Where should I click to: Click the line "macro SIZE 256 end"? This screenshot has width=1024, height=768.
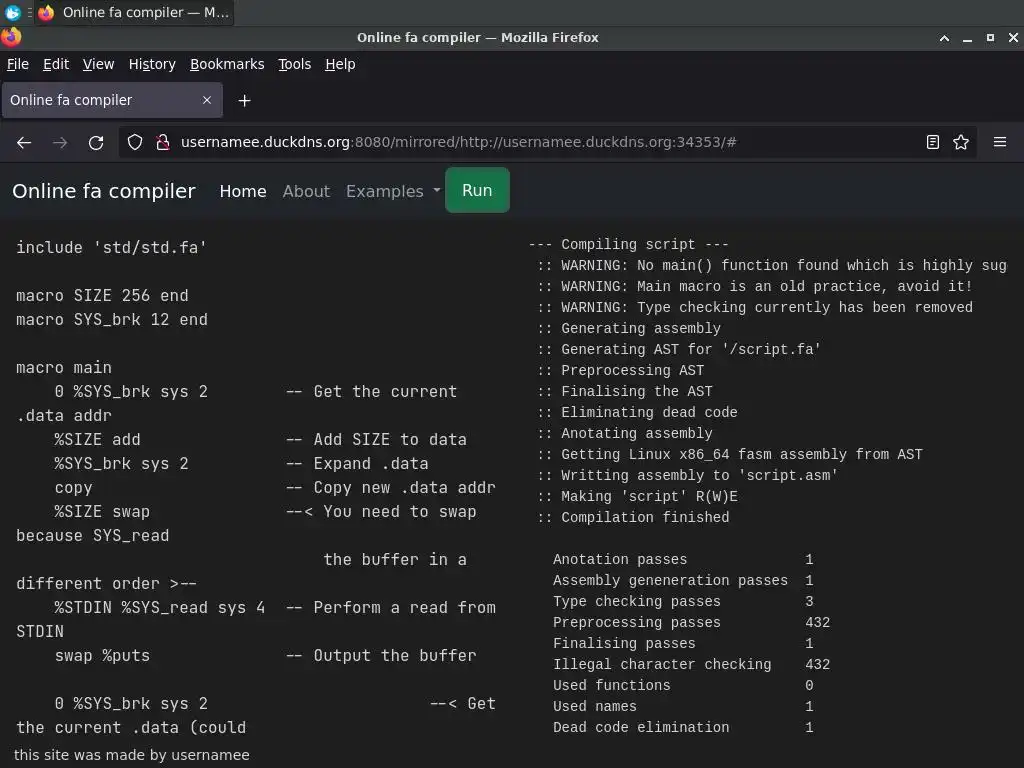pos(102,296)
